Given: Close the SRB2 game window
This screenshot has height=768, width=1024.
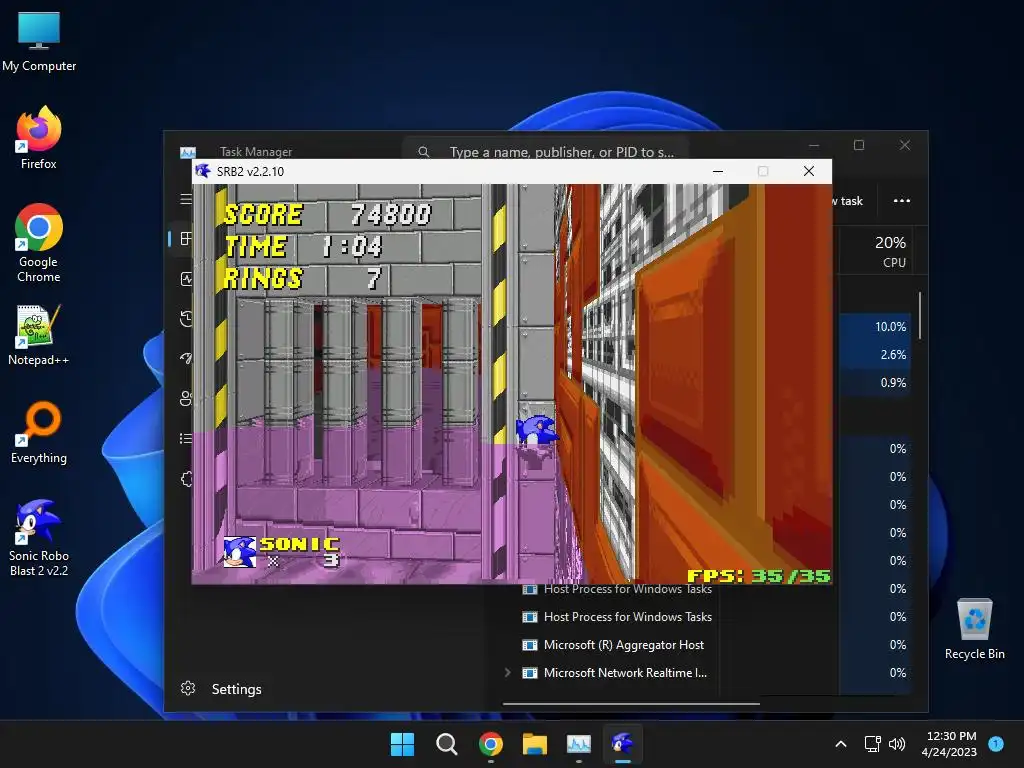Looking at the screenshot, I should 808,171.
